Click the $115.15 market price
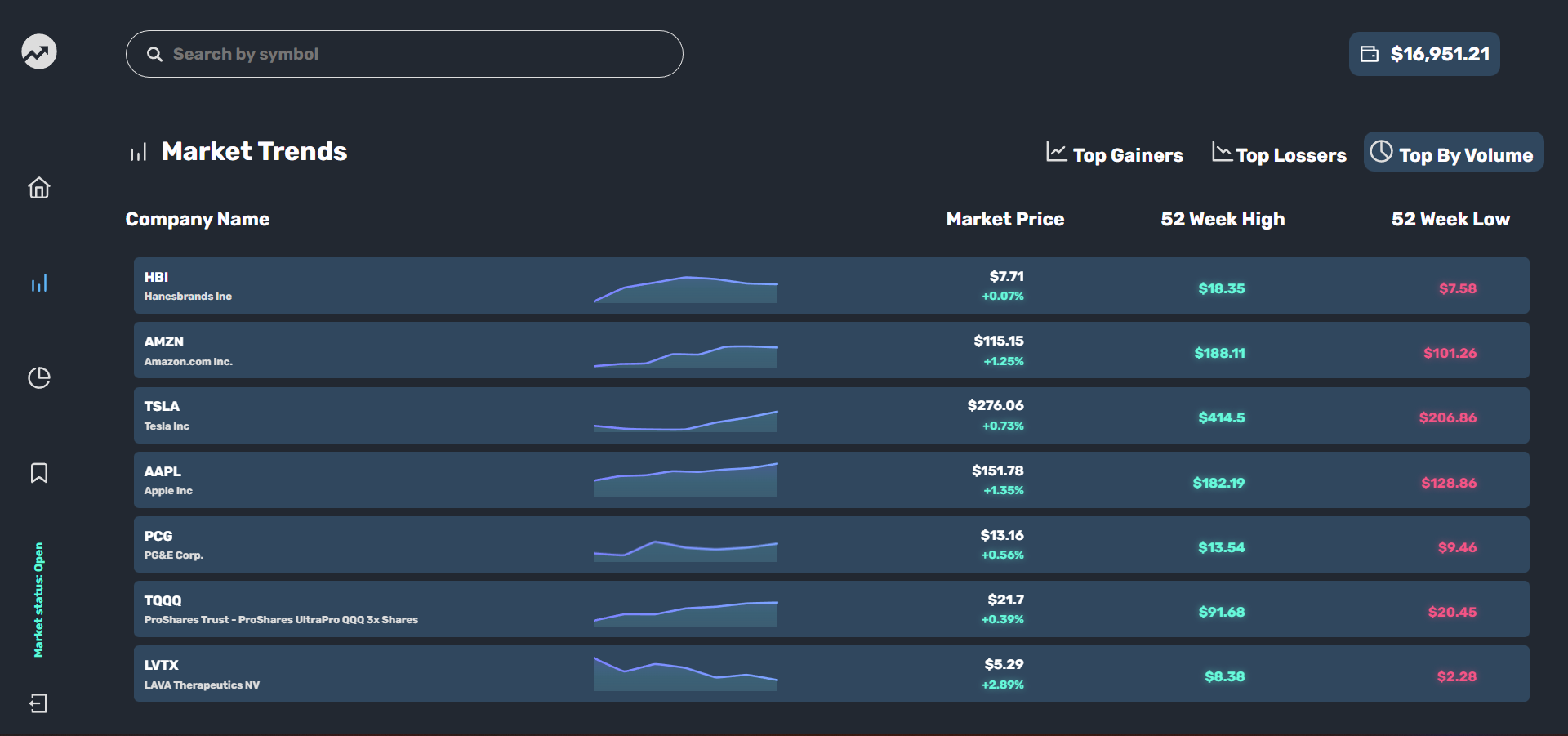The height and width of the screenshot is (736, 1568). coord(998,341)
